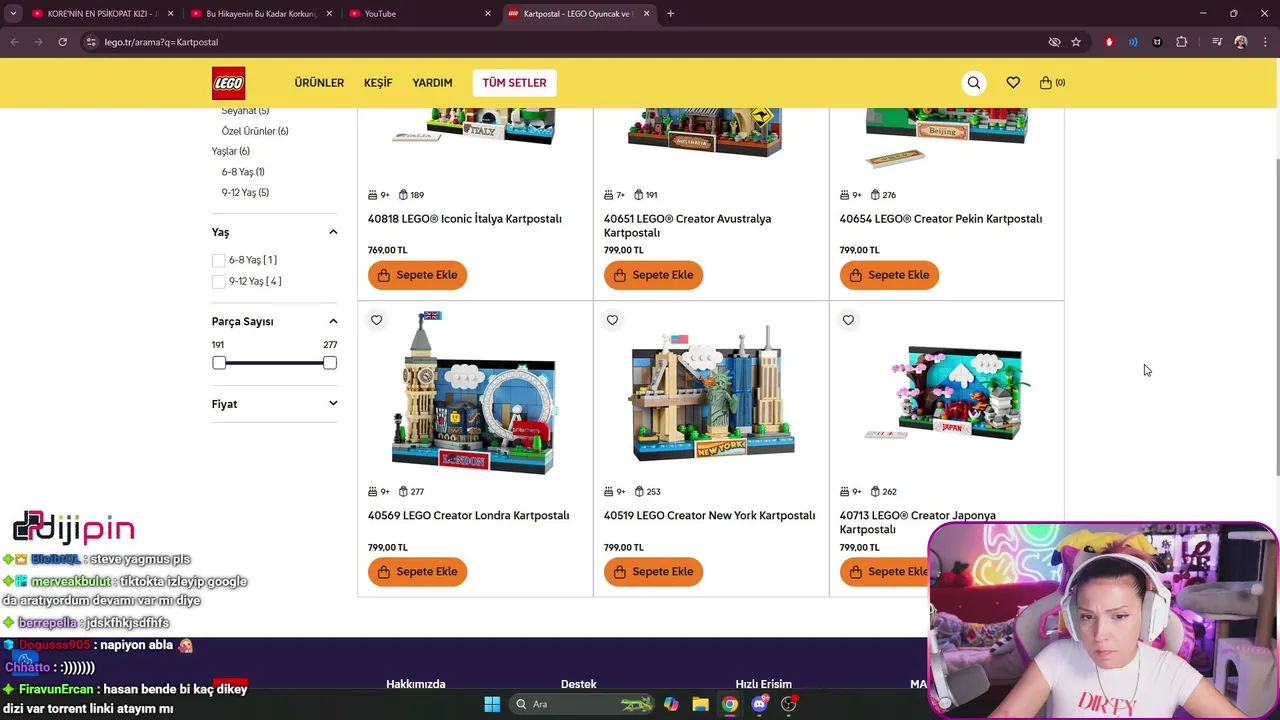Collapse the Parça Sayısı filter section
Image resolution: width=1280 pixels, height=720 pixels.
point(333,321)
